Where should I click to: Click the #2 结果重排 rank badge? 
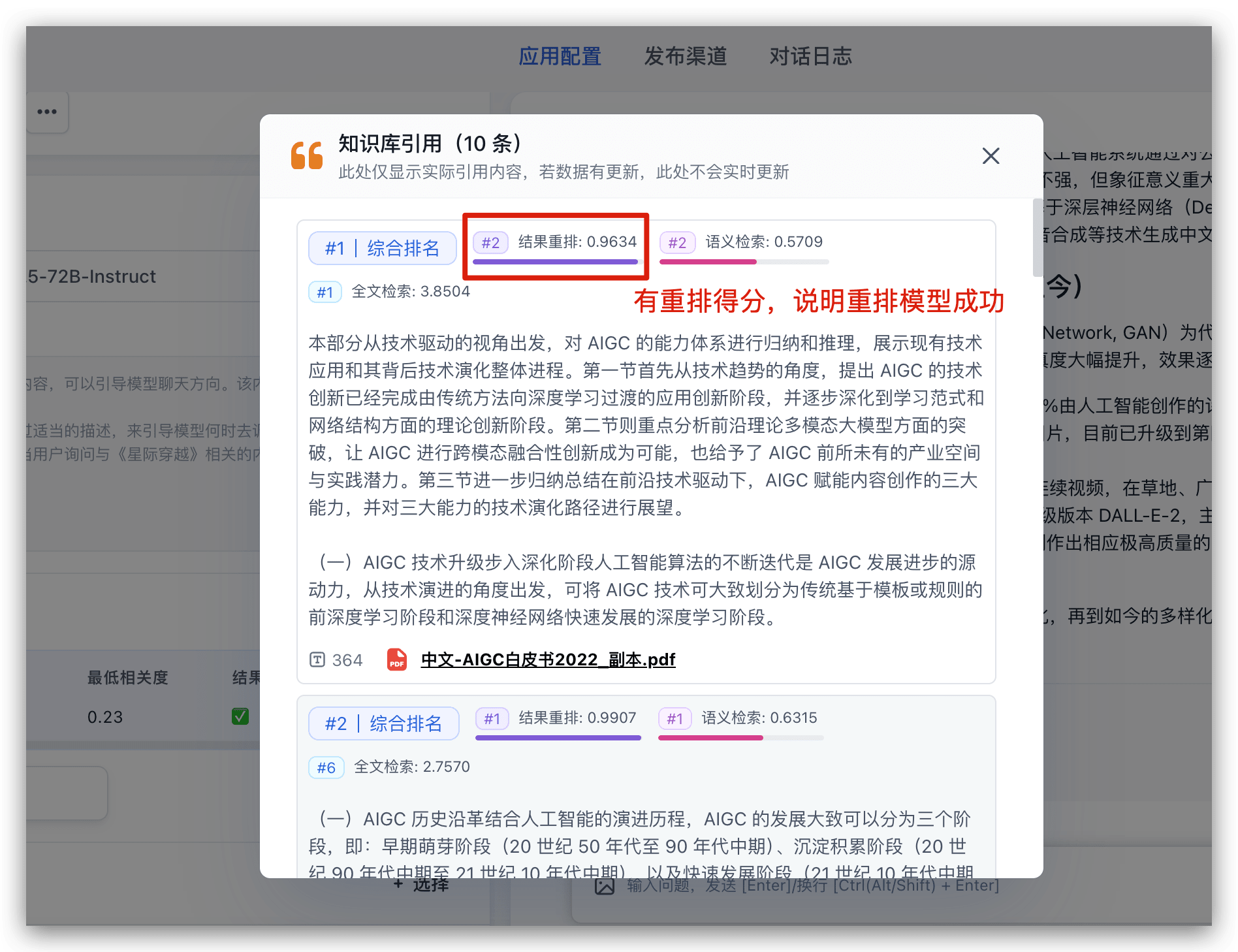pos(492,242)
